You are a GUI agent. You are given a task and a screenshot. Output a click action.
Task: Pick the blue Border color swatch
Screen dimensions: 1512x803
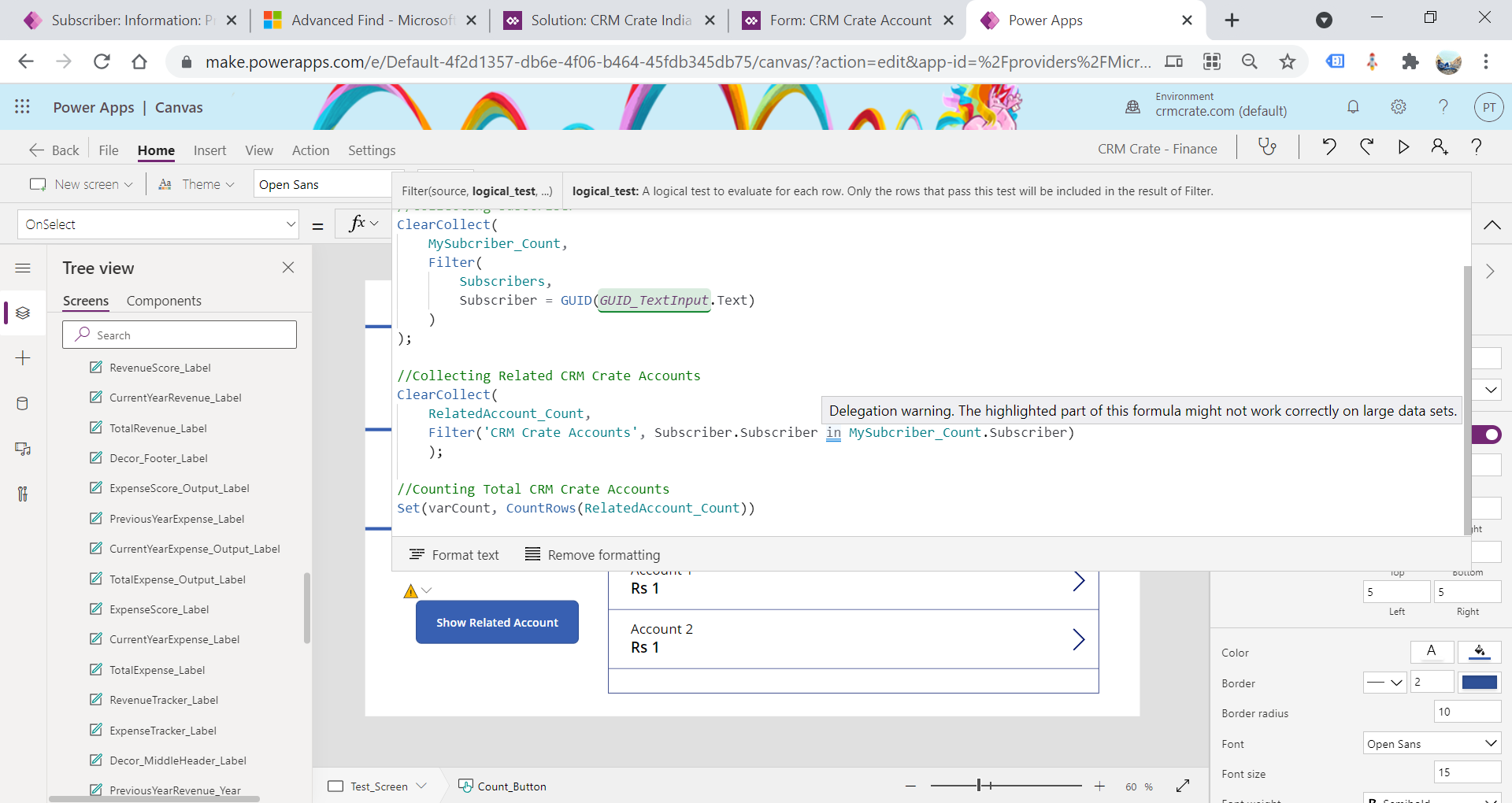pyautogui.click(x=1480, y=683)
